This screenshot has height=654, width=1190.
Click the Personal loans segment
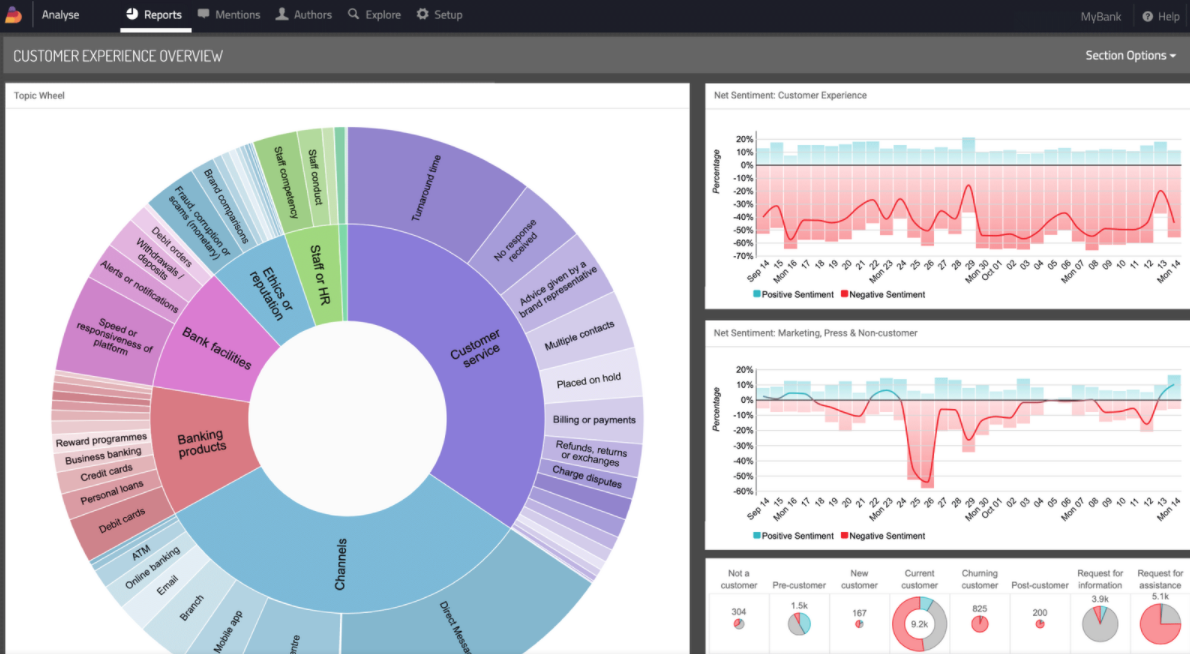click(x=112, y=492)
